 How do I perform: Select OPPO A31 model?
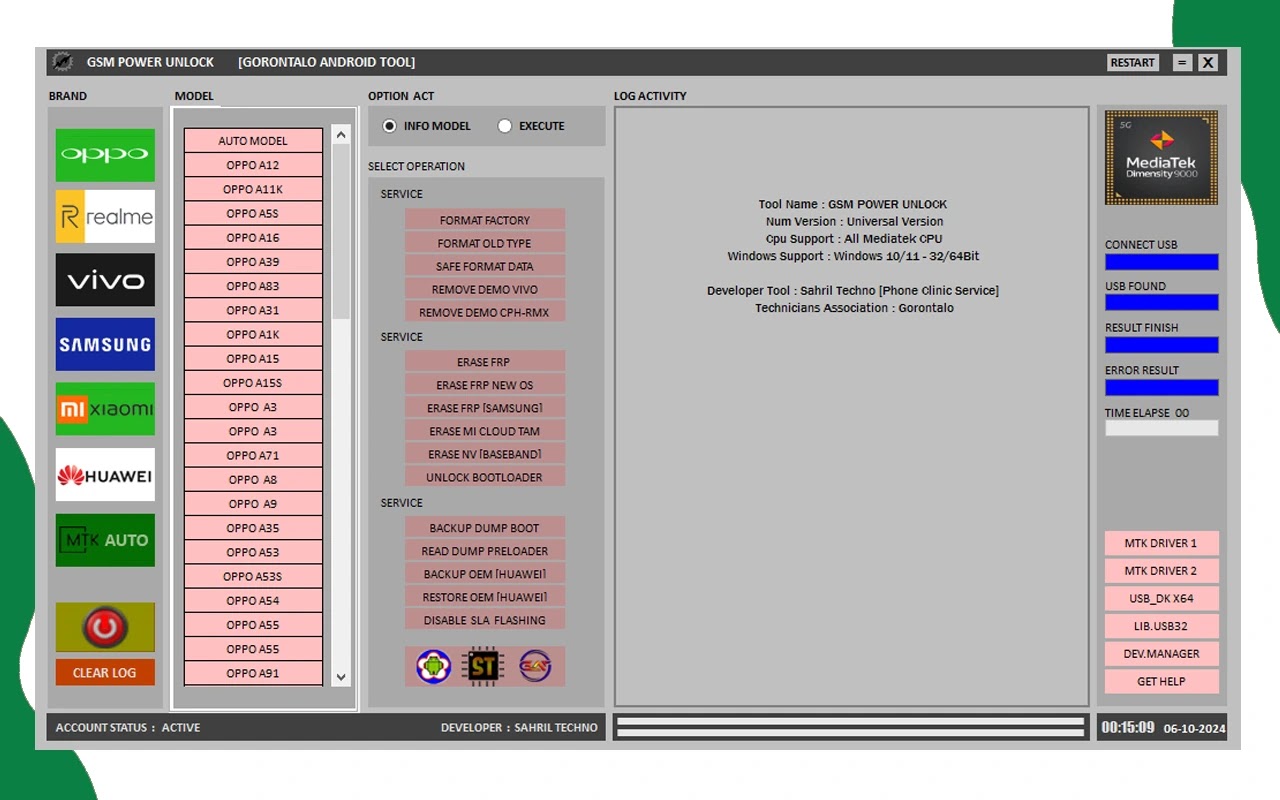[253, 310]
